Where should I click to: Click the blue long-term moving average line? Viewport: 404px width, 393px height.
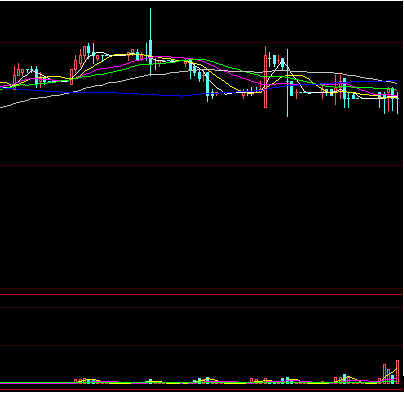[x=100, y=92]
